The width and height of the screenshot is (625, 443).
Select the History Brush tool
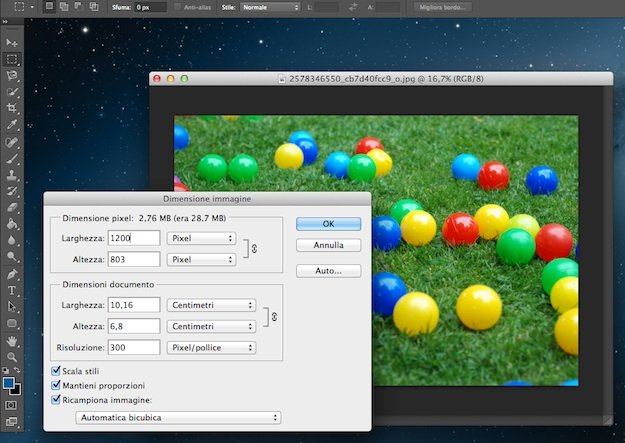click(x=12, y=191)
